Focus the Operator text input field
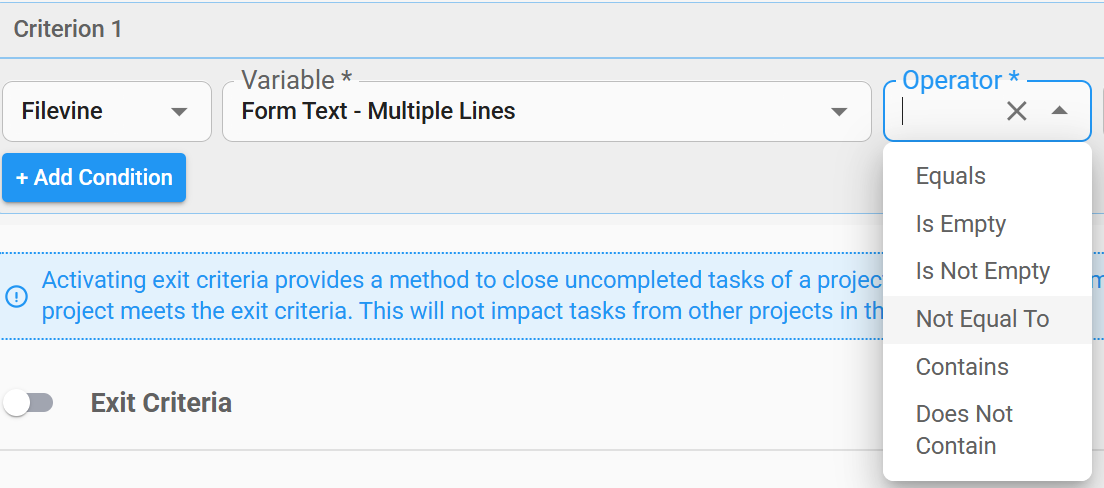 [945, 111]
